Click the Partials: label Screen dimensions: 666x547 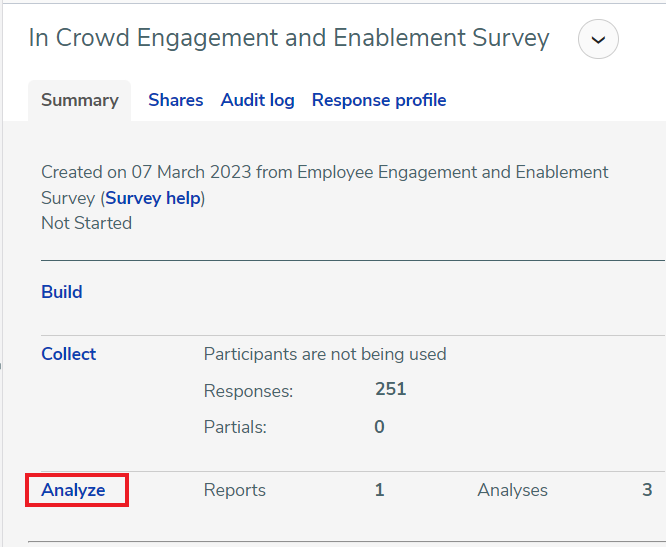[x=235, y=427]
